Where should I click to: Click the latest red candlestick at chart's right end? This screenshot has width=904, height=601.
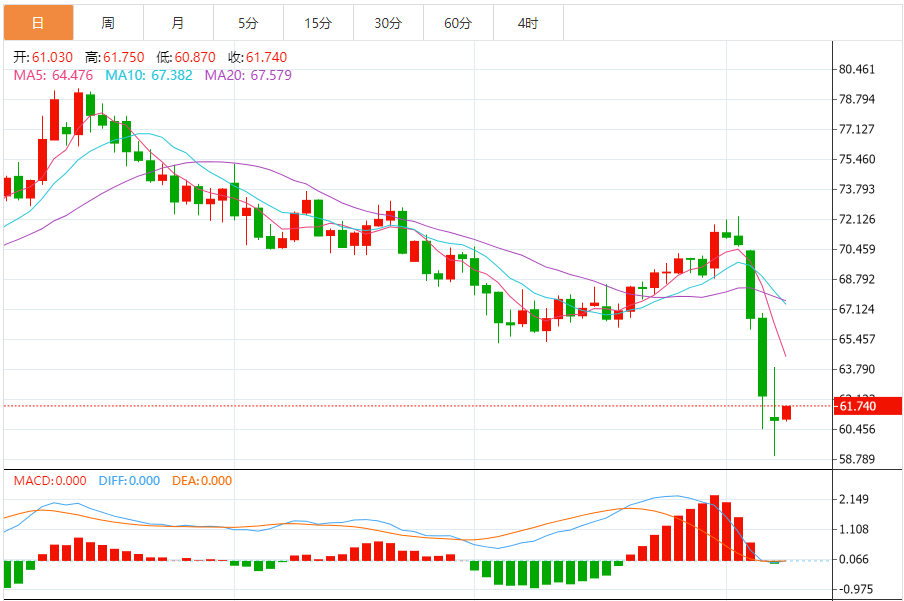point(786,412)
